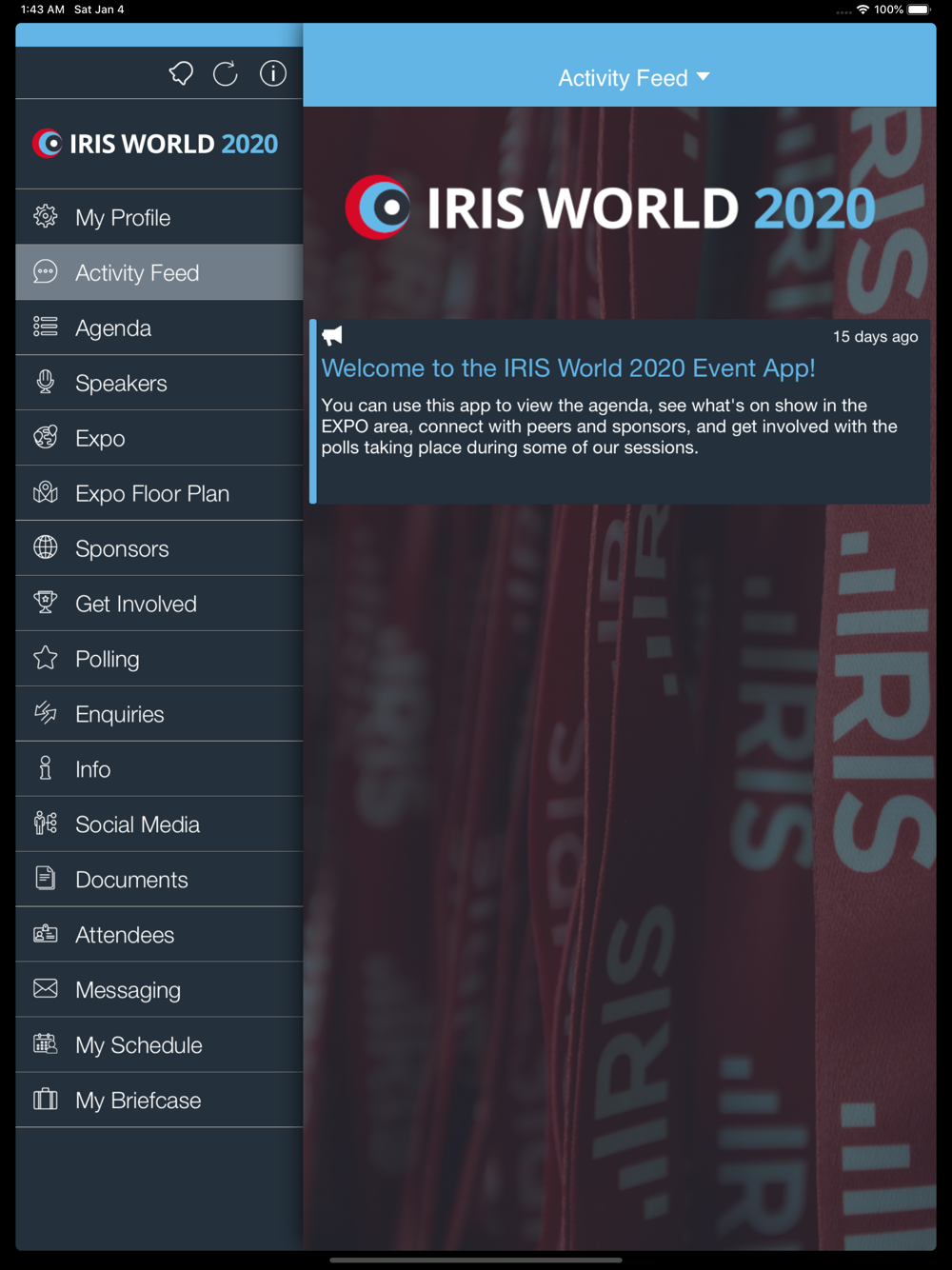
Task: Click the Enquiries icon
Action: 46,713
